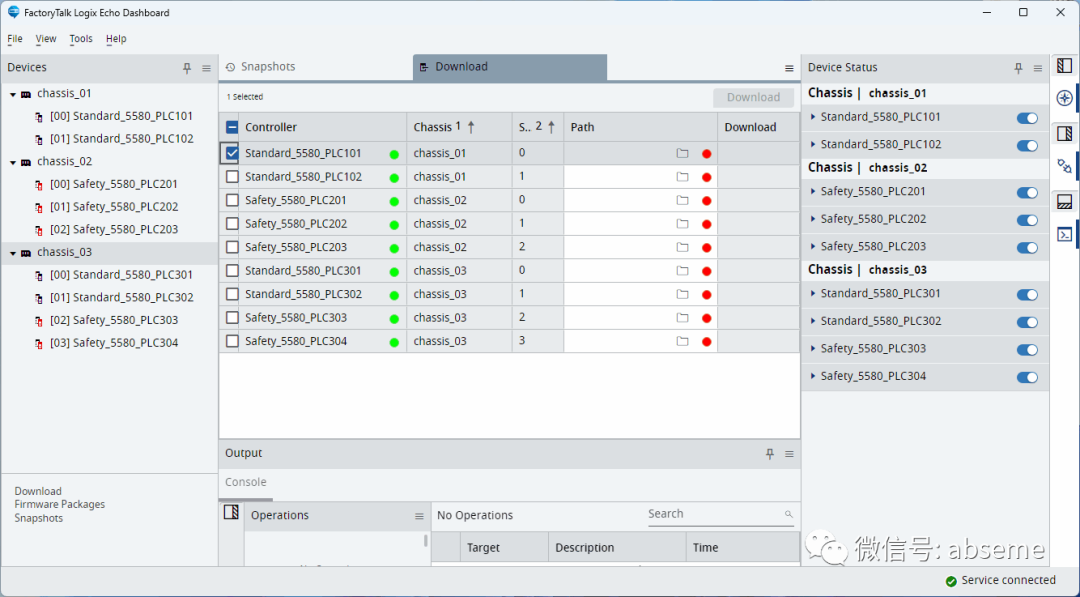This screenshot has width=1080, height=597.
Task: Click the connection link icon in right sidebar
Action: pyautogui.click(x=1064, y=166)
